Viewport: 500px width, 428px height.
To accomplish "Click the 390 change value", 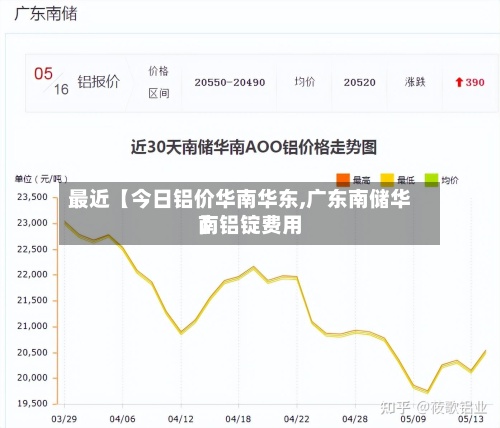I will pyautogui.click(x=475, y=82).
